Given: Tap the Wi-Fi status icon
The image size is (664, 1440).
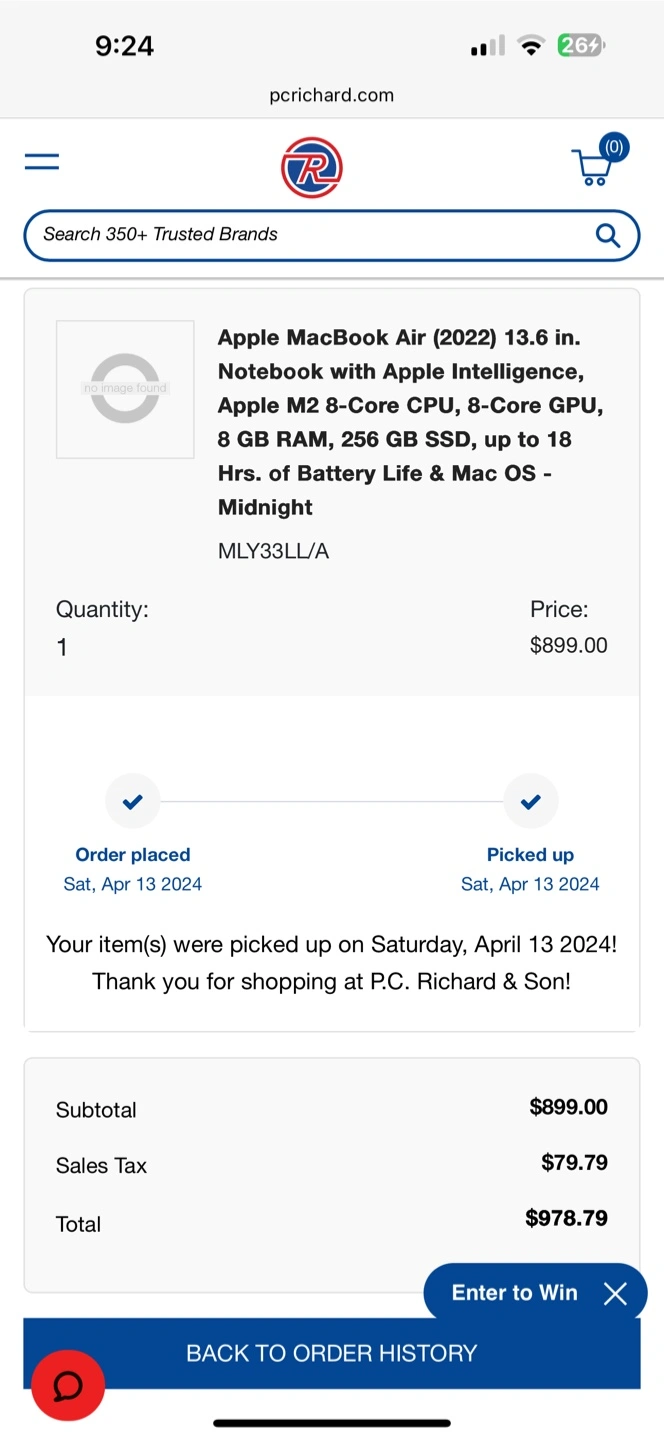Looking at the screenshot, I should tap(532, 45).
